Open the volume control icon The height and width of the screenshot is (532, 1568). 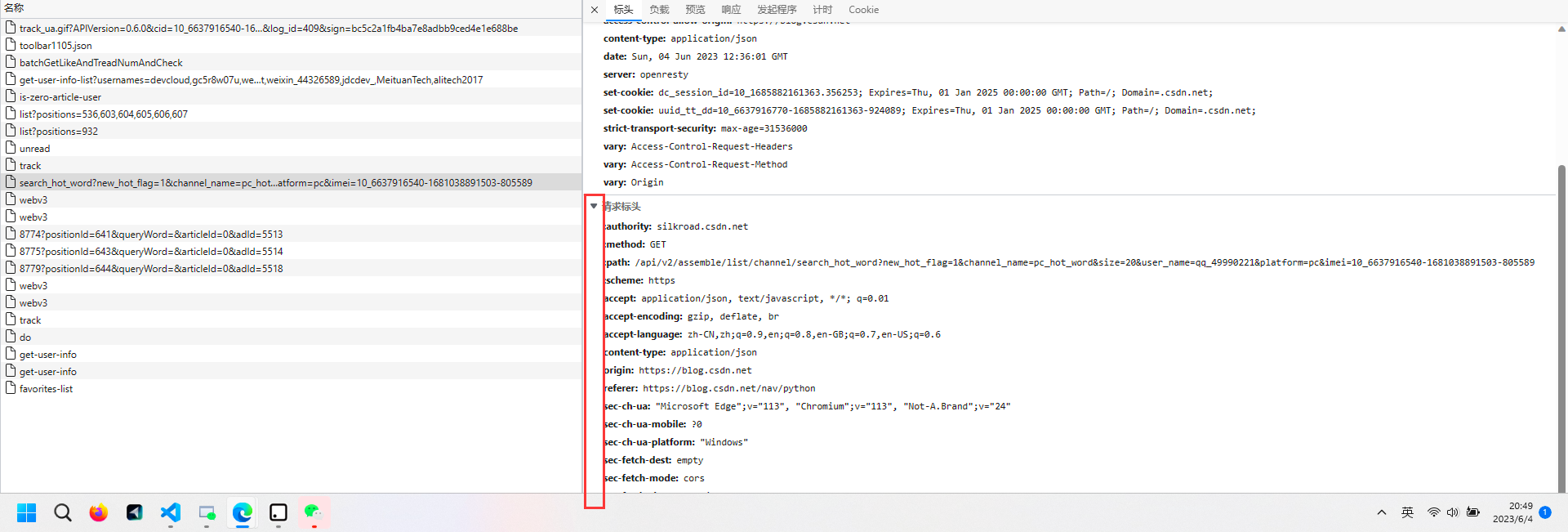click(1452, 512)
